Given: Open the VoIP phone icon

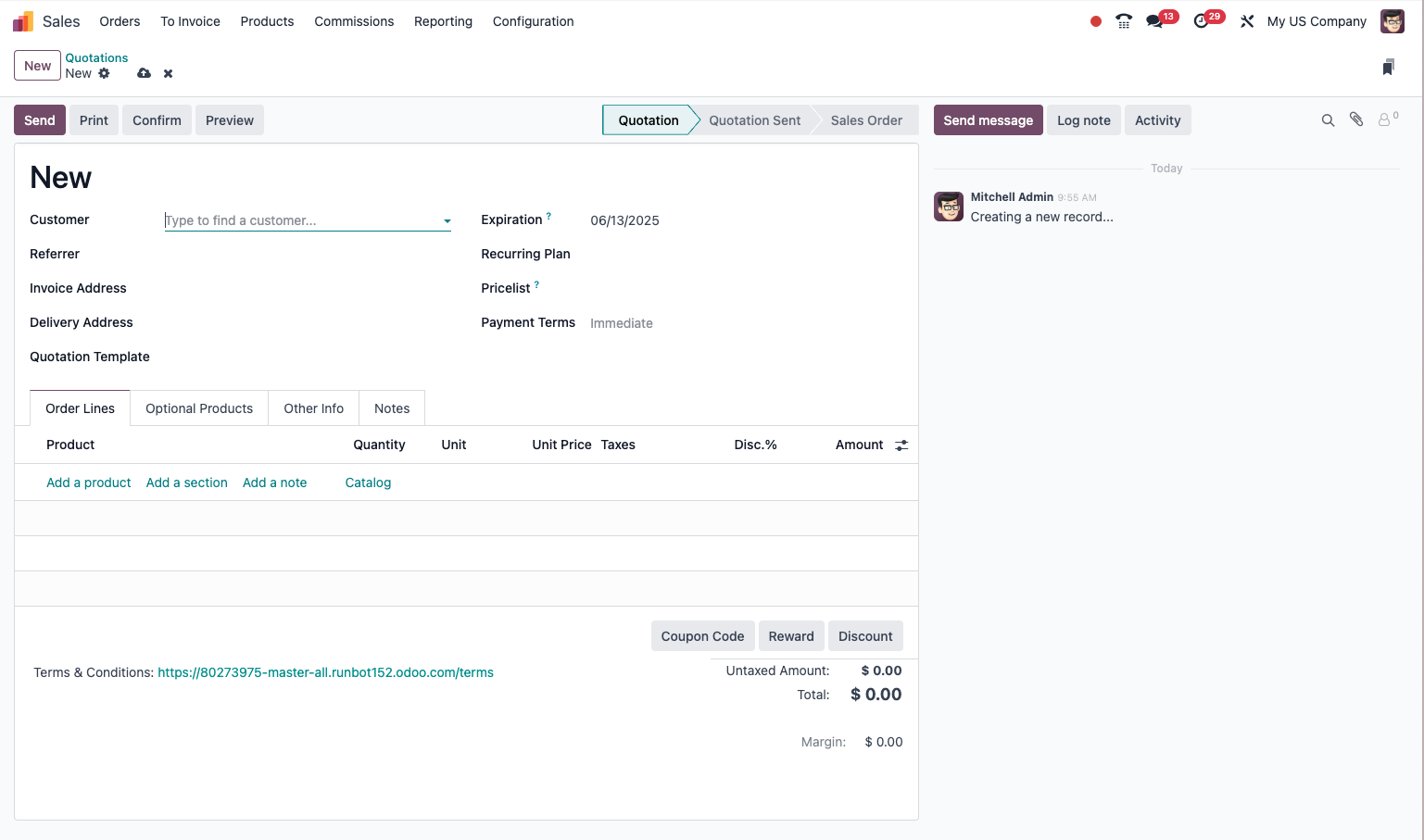Looking at the screenshot, I should coord(1124,21).
